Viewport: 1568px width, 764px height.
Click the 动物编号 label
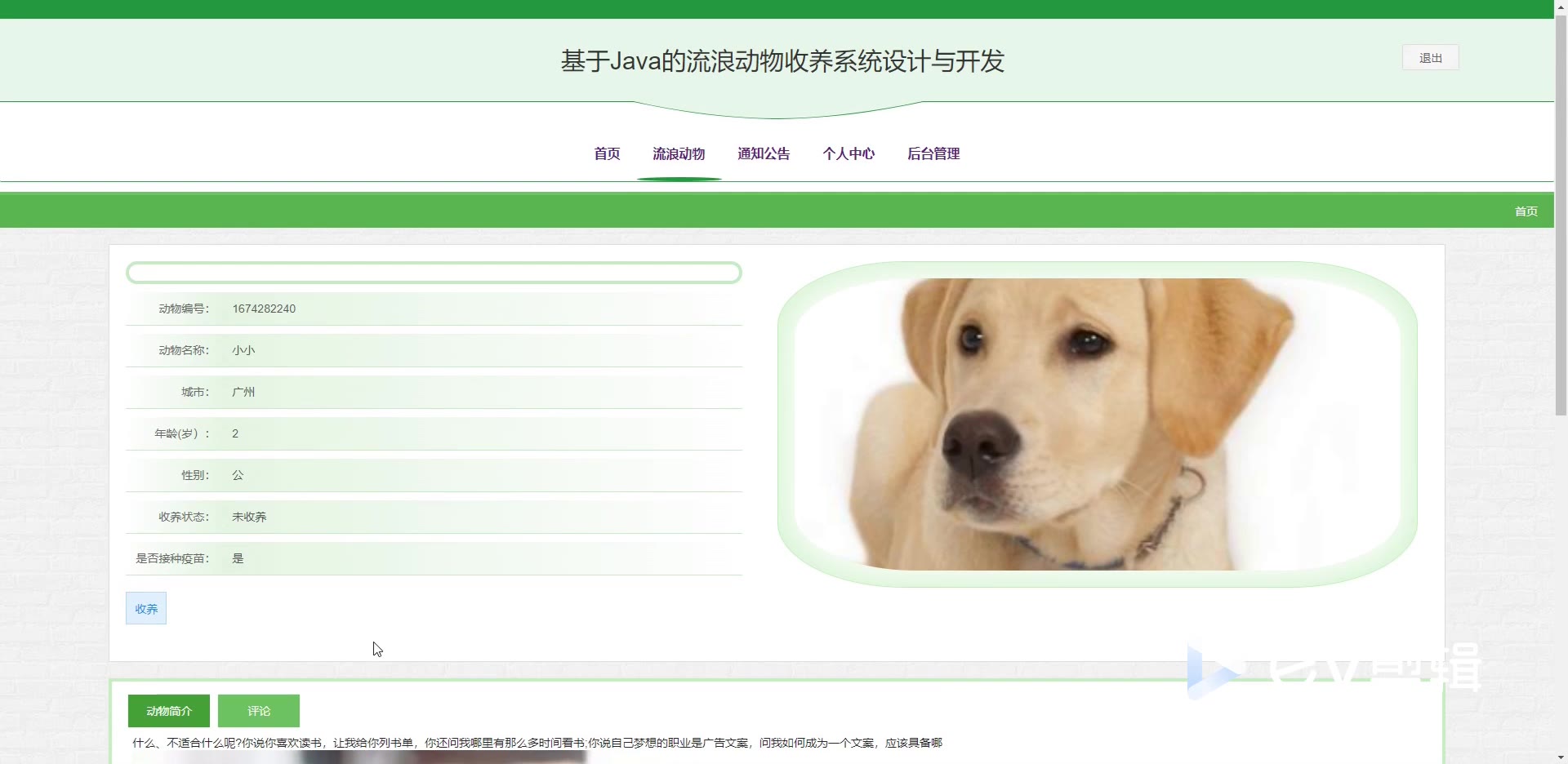pyautogui.click(x=184, y=309)
